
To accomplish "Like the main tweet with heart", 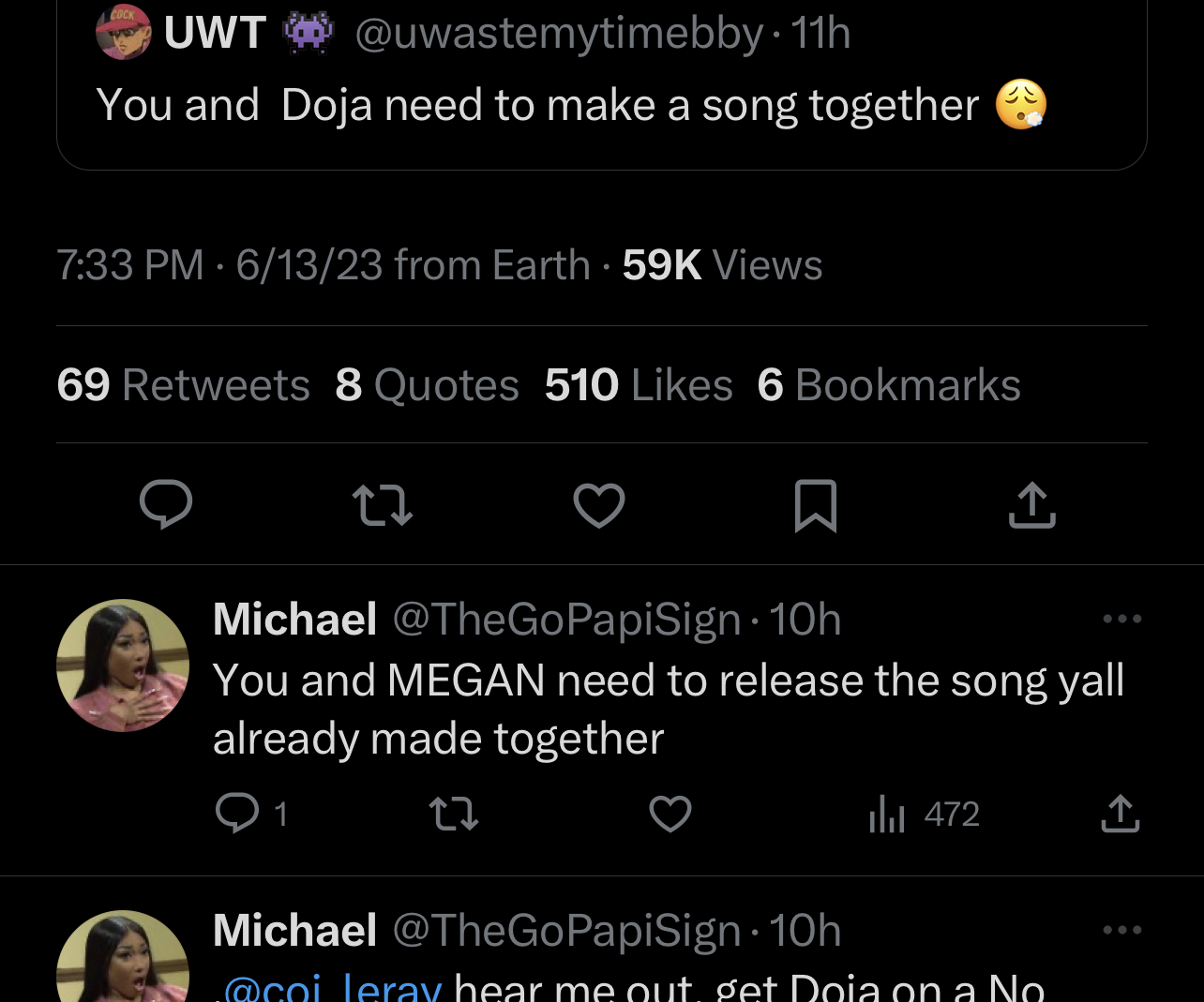I will 599,505.
